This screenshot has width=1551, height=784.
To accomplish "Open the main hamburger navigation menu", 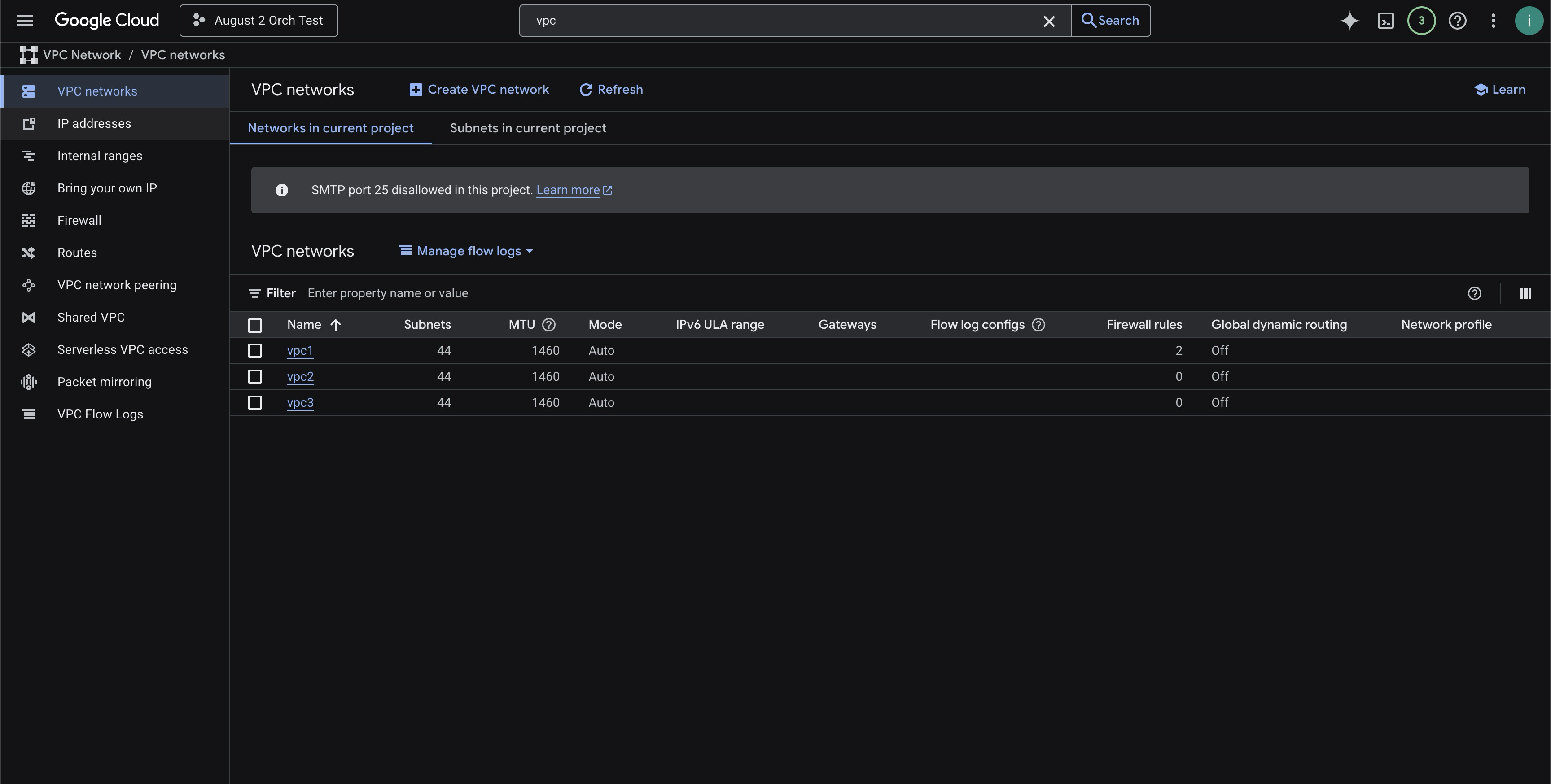I will coord(25,21).
